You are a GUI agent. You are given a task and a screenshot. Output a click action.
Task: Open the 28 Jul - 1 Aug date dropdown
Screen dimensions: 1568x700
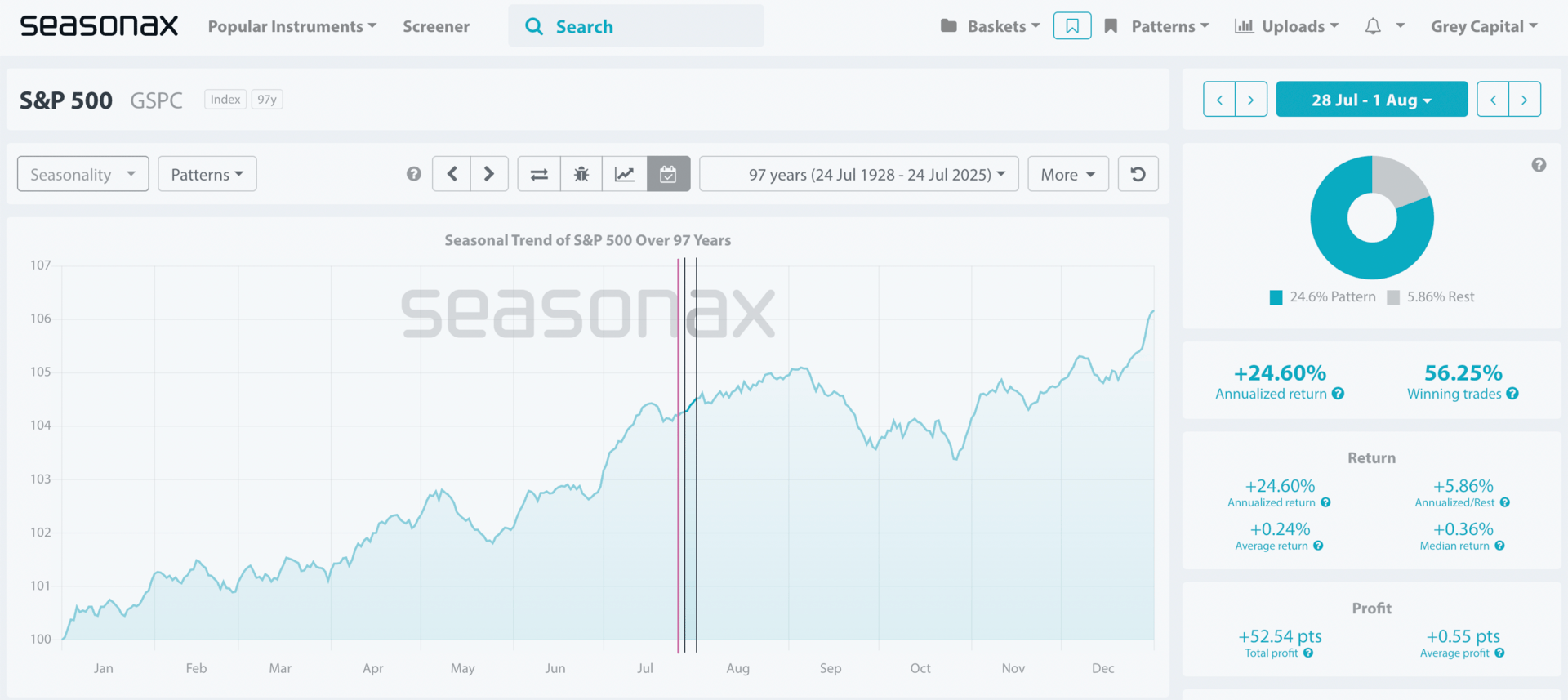(x=1372, y=100)
